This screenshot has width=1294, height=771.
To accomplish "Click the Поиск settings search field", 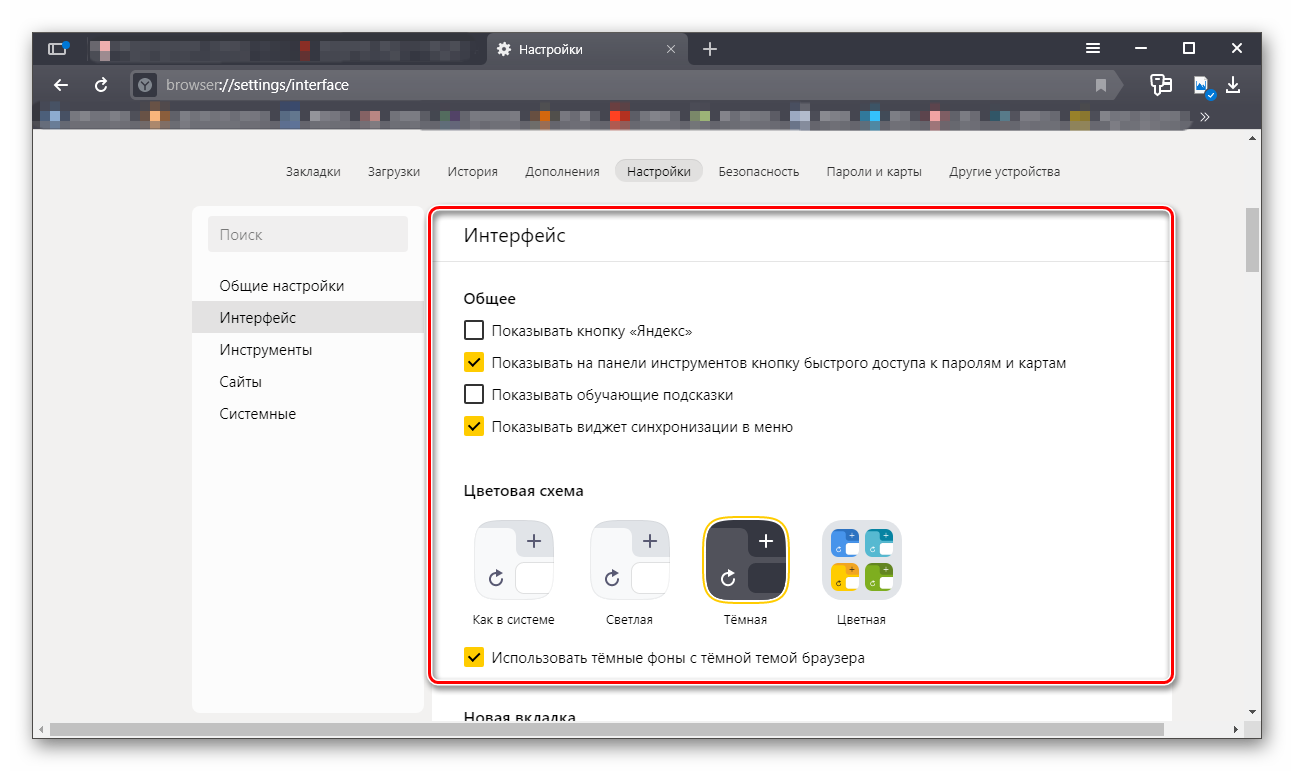I will pos(308,235).
